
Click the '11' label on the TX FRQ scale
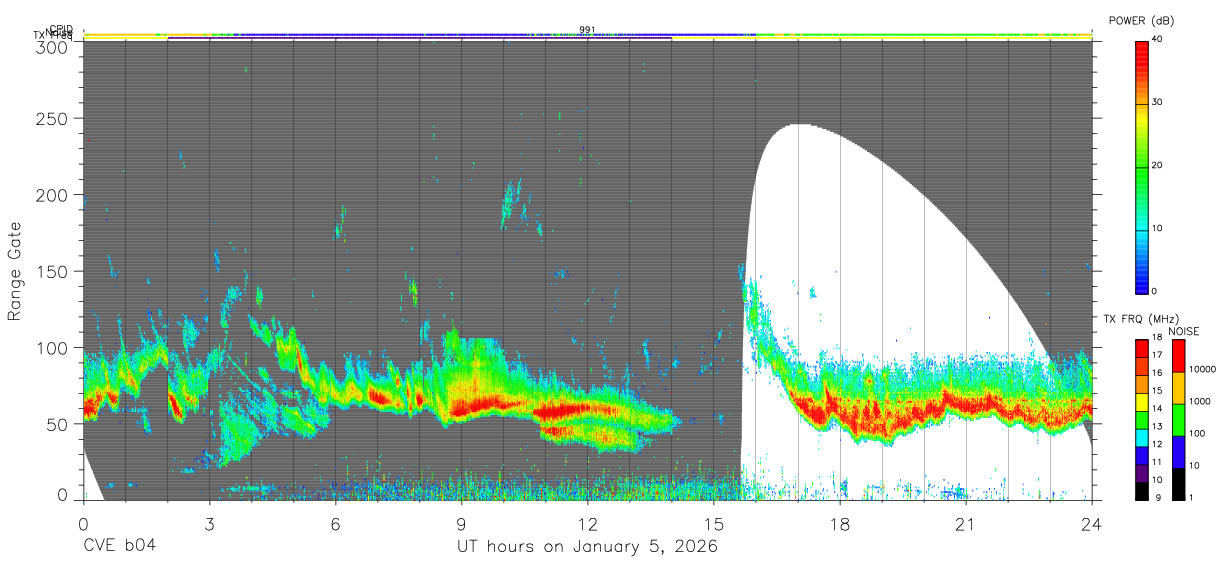click(1157, 462)
